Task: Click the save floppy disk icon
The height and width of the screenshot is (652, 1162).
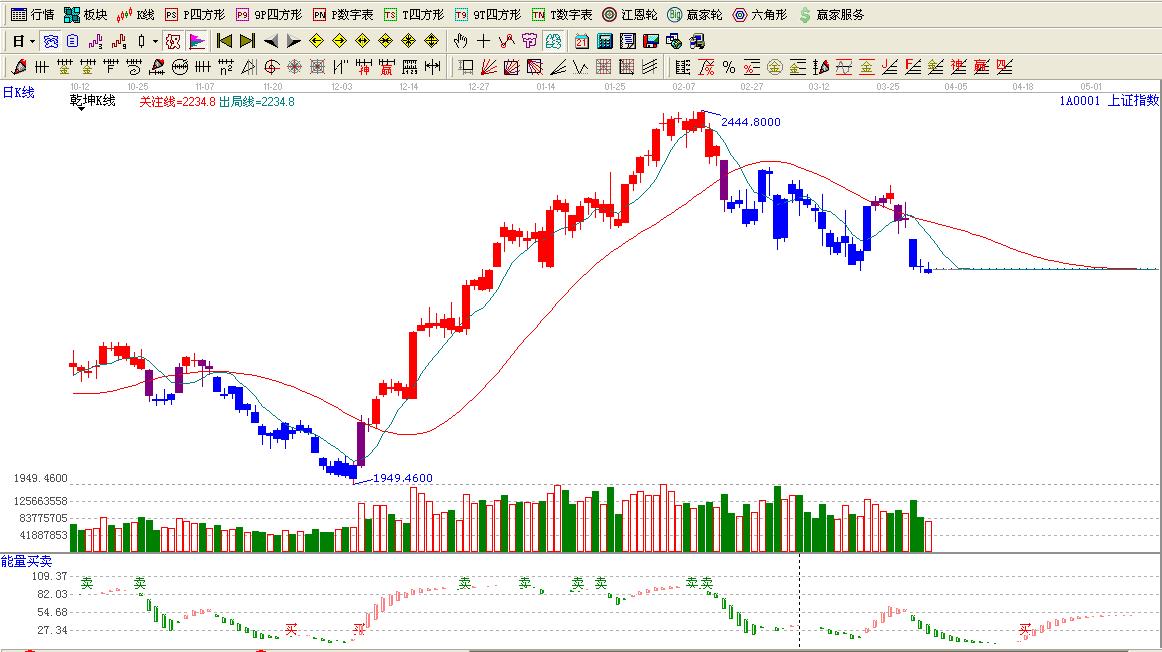Action: (x=651, y=41)
